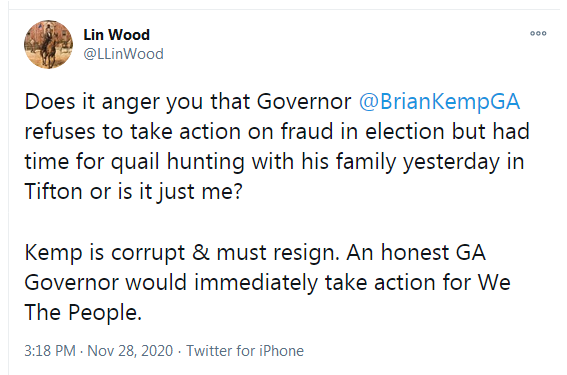The image size is (567, 375).
Task: Click the Twitter for iPhone source label
Action: pyautogui.click(x=245, y=351)
